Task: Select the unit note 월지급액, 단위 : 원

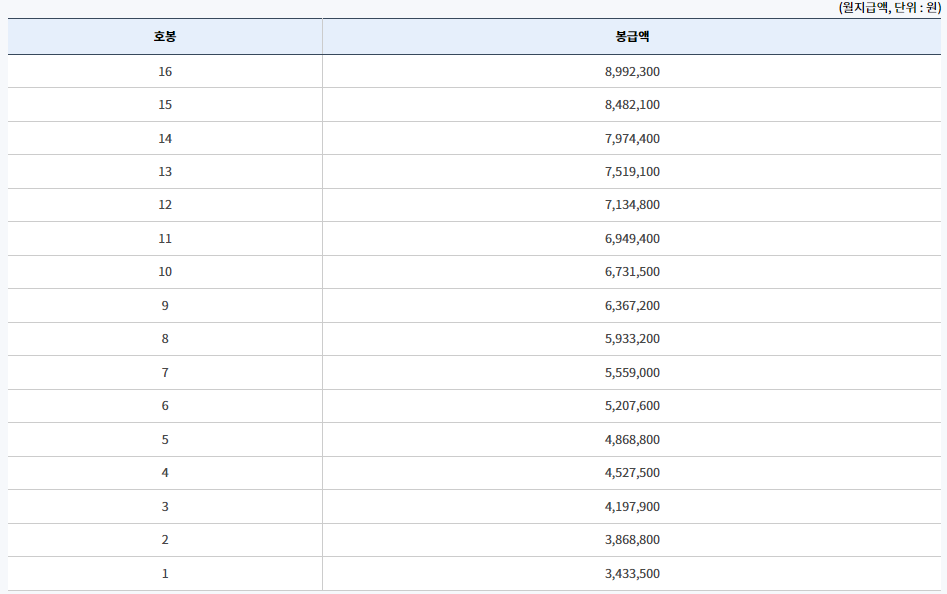Action: (x=889, y=8)
